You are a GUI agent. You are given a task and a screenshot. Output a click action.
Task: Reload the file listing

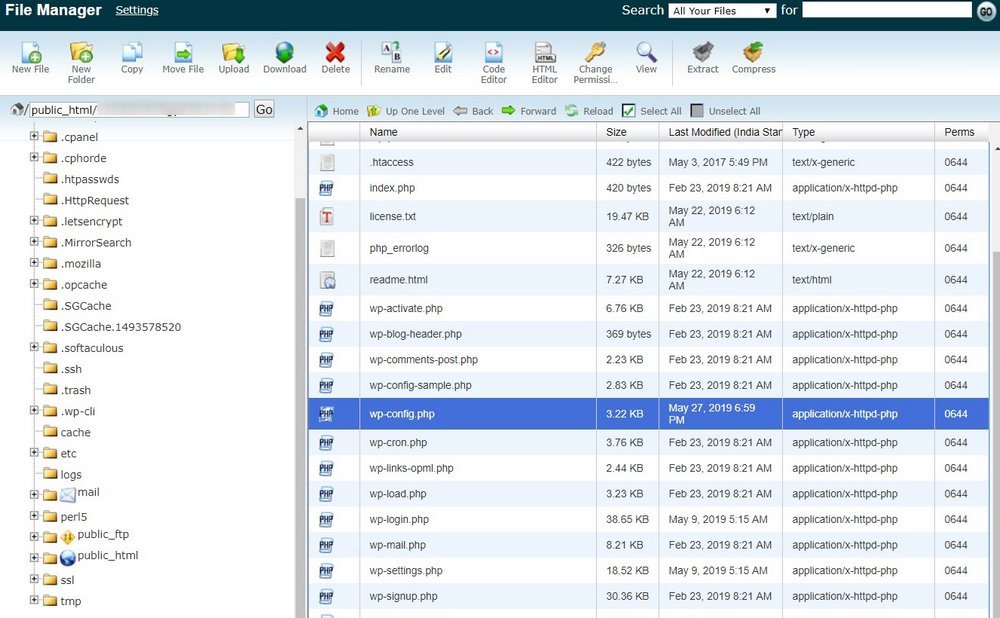click(589, 111)
